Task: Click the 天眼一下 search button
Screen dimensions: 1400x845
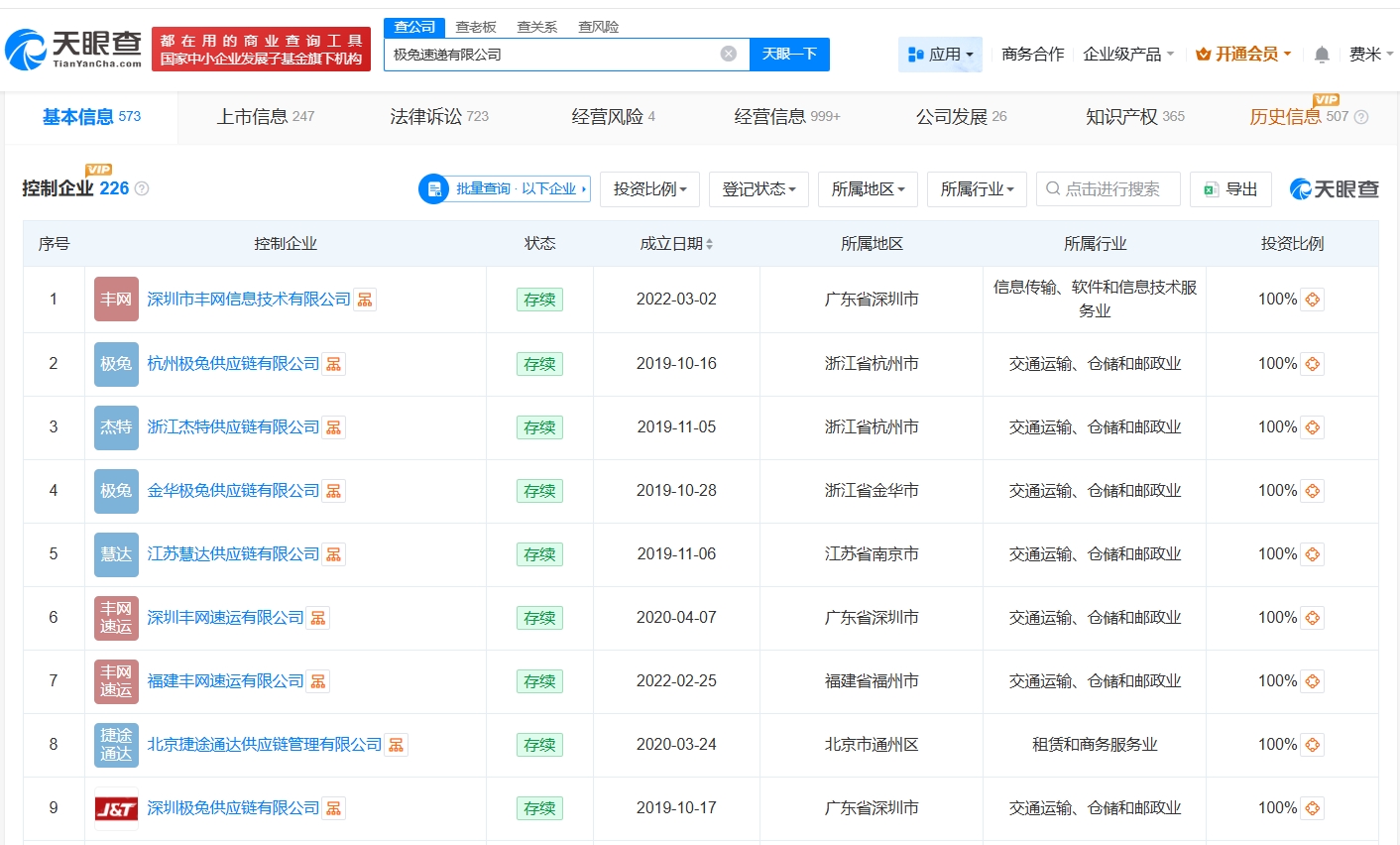Action: pyautogui.click(x=789, y=54)
